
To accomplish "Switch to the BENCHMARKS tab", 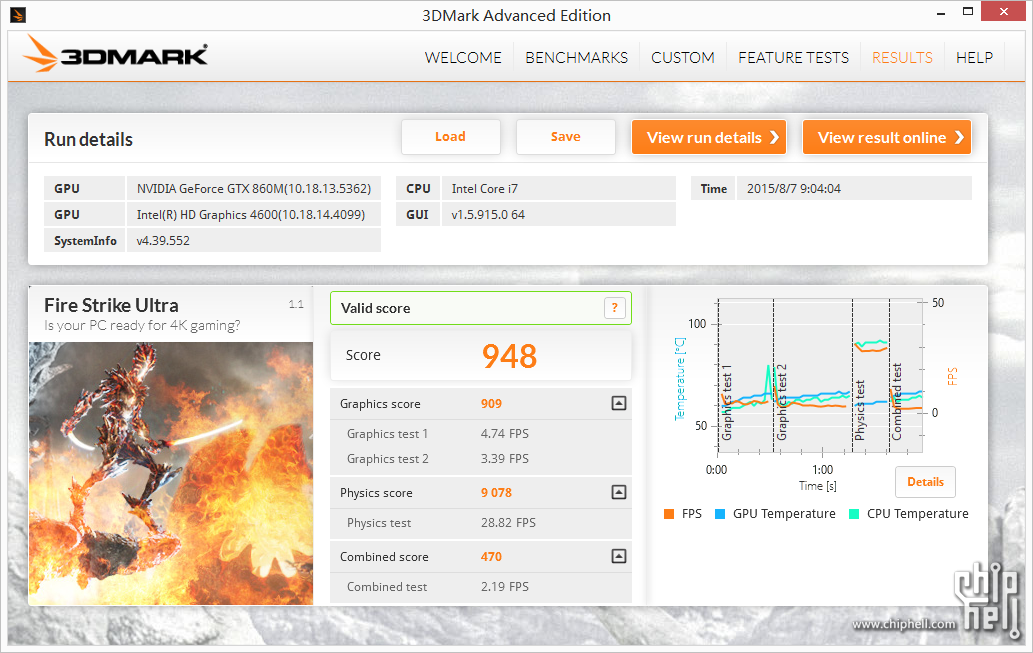I will pyautogui.click(x=576, y=58).
